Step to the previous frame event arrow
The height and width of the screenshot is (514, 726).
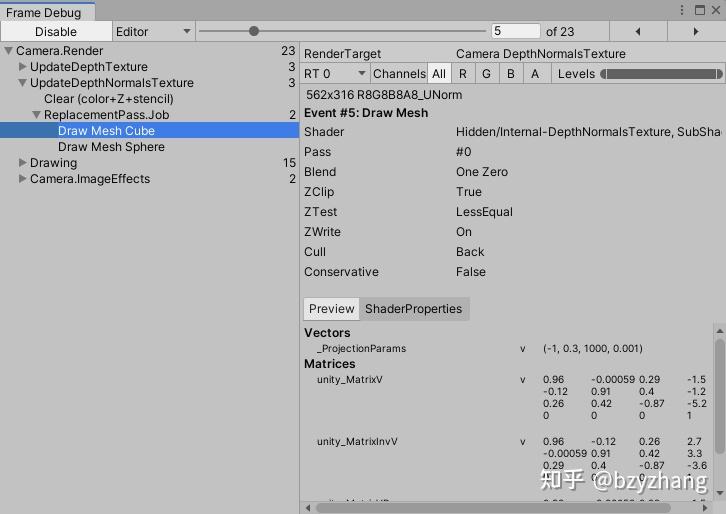(x=638, y=31)
